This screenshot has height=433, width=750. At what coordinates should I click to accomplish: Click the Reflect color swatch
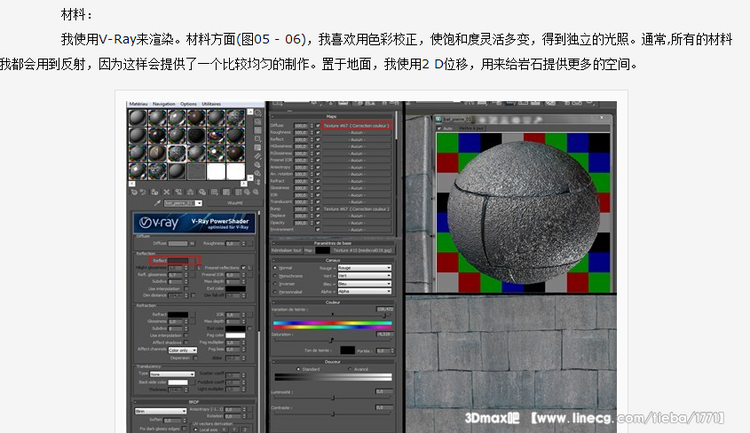178,260
